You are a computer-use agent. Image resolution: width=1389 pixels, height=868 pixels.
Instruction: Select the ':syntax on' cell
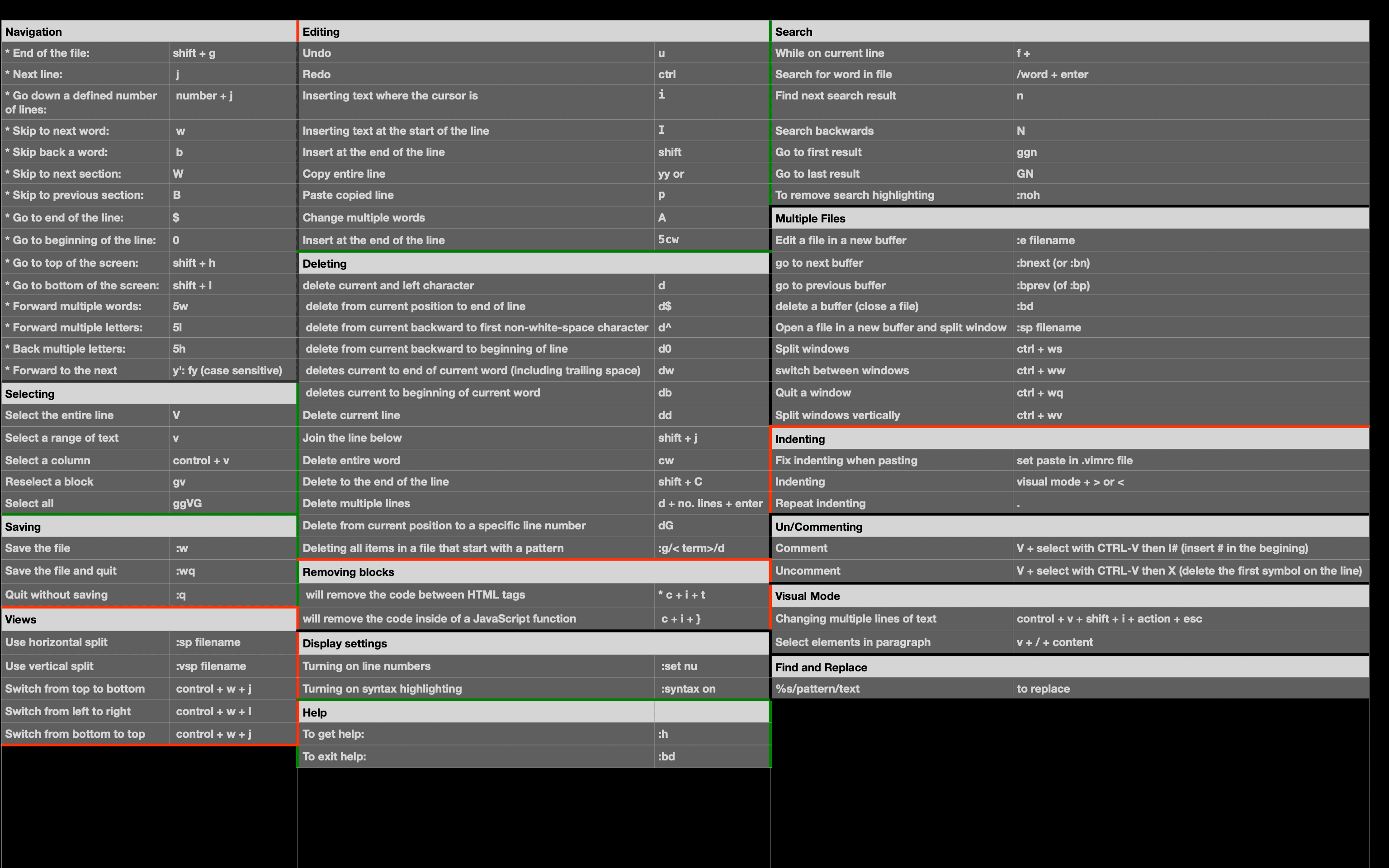pyautogui.click(x=688, y=689)
